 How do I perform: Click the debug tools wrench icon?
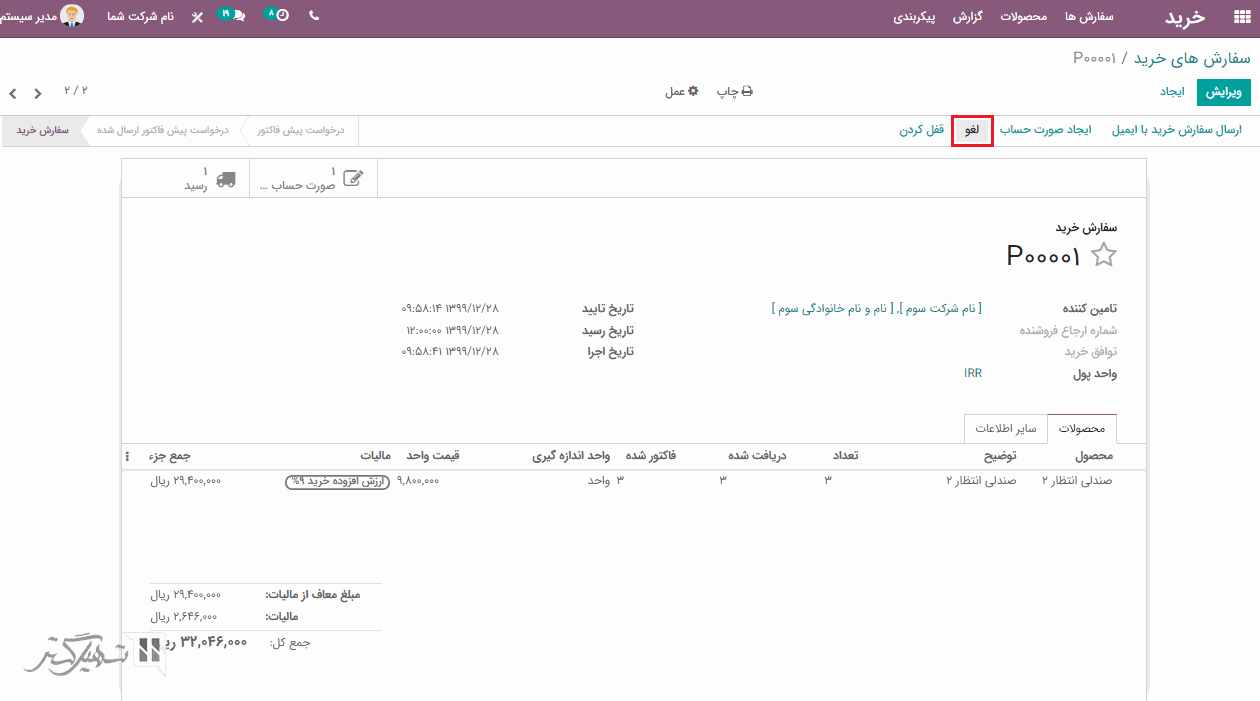pos(197,17)
